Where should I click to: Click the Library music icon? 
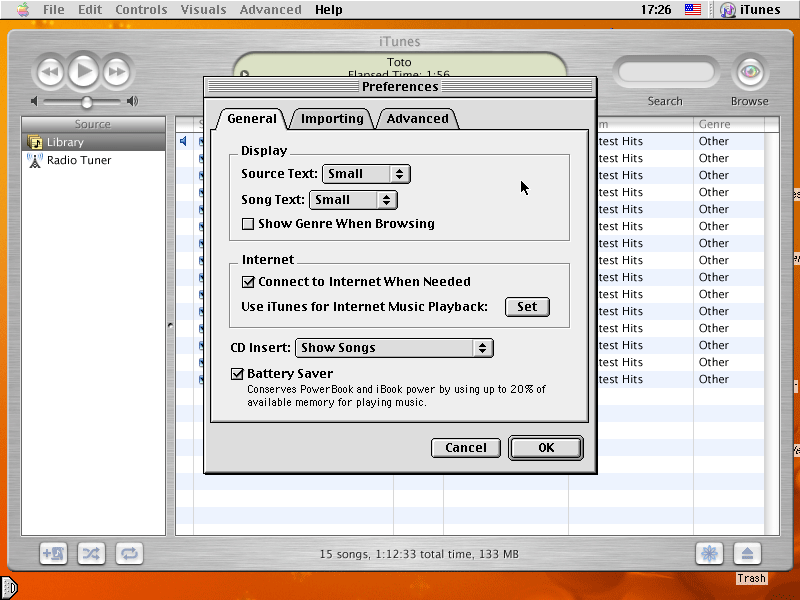click(35, 142)
